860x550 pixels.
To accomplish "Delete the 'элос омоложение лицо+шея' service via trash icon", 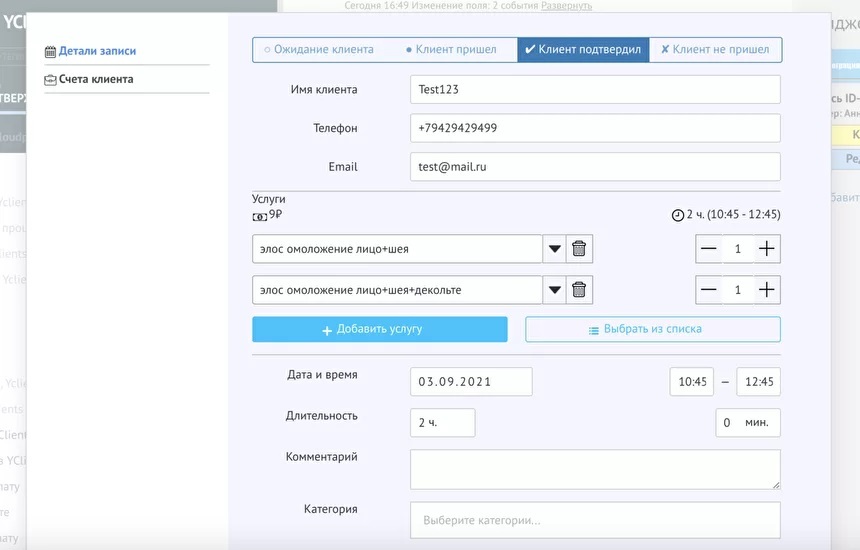I will 579,249.
